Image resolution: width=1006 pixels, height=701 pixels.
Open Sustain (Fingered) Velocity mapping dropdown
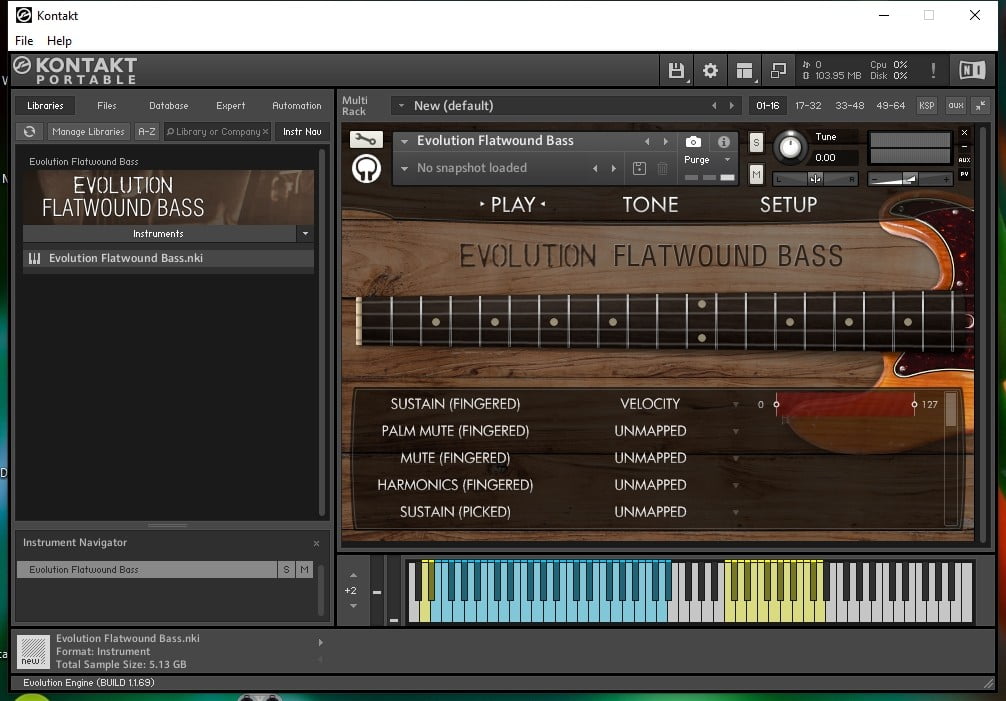[736, 404]
